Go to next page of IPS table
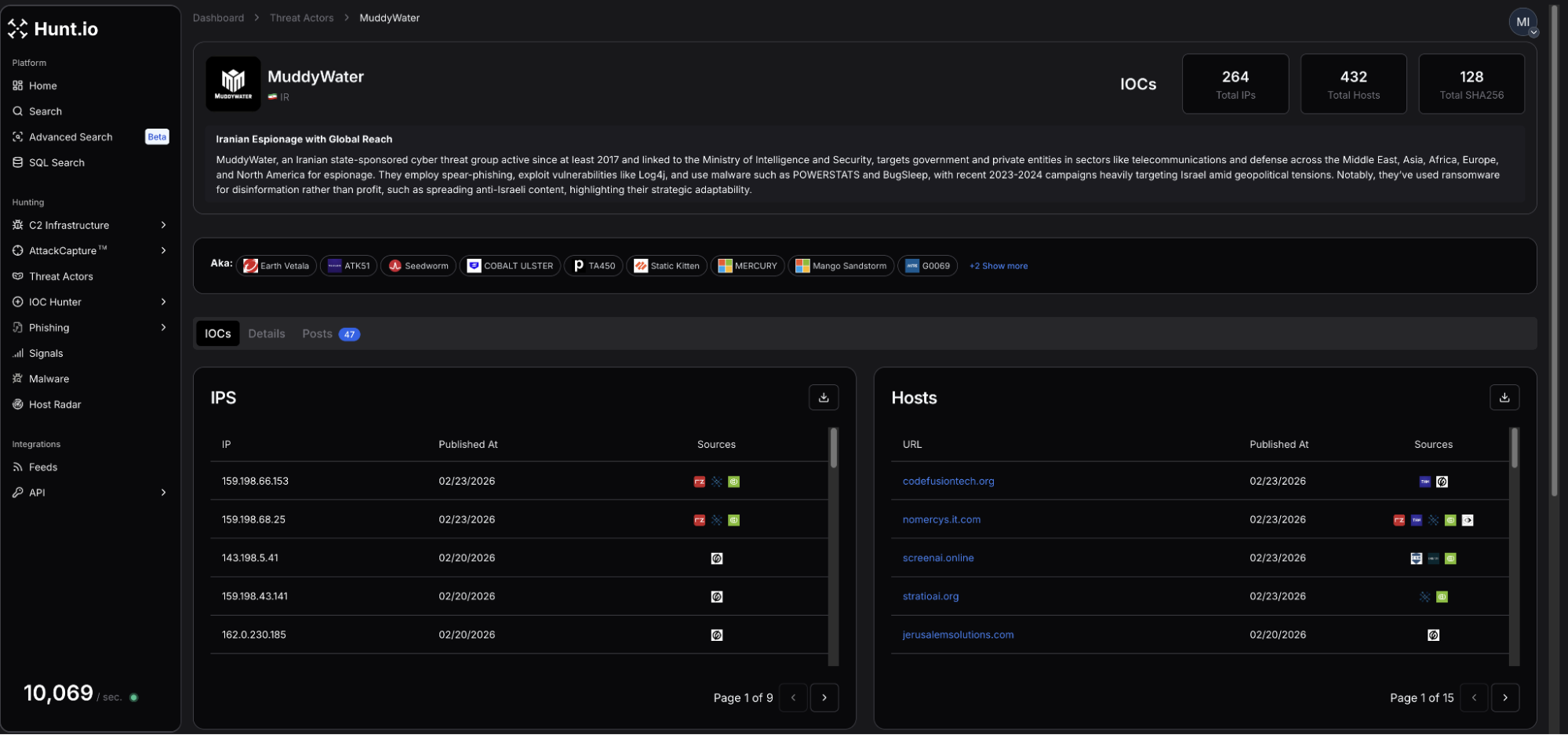The width and height of the screenshot is (1568, 735). 824,697
